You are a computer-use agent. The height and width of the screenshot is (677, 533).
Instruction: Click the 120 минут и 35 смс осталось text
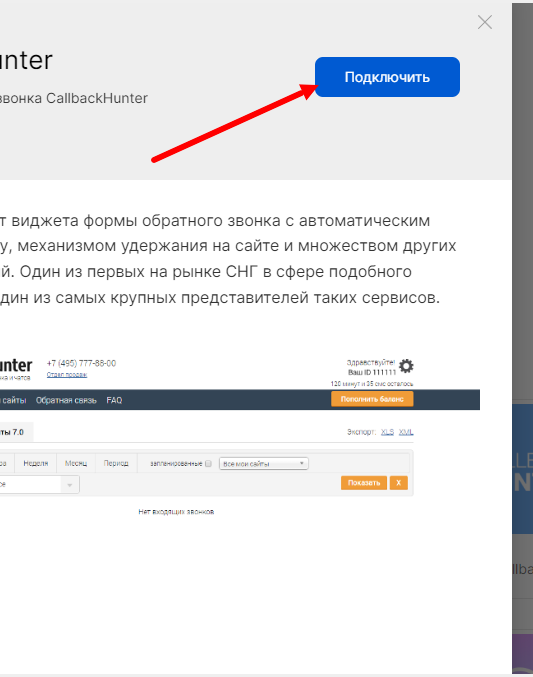(372, 383)
